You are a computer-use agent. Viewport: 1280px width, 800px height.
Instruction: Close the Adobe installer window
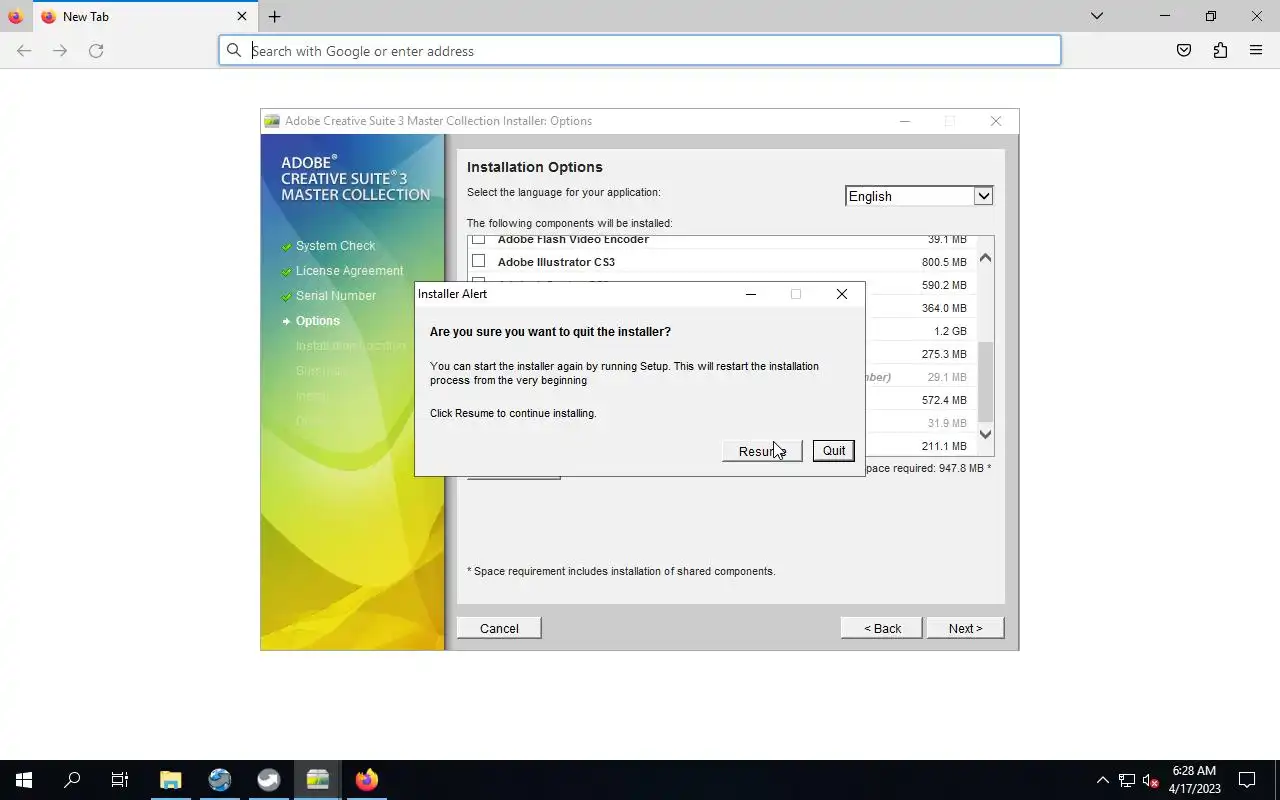[995, 121]
